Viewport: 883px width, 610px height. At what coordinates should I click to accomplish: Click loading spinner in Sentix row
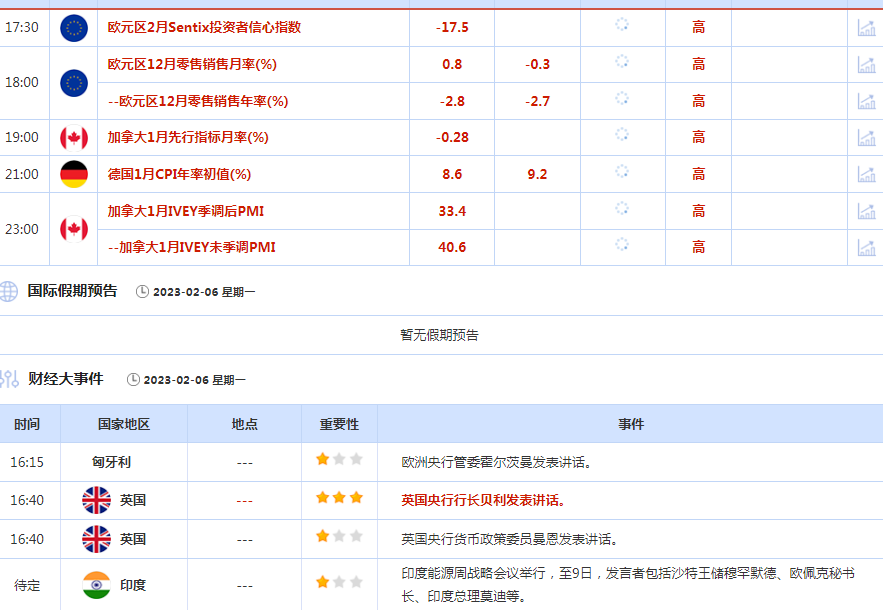pos(621,25)
